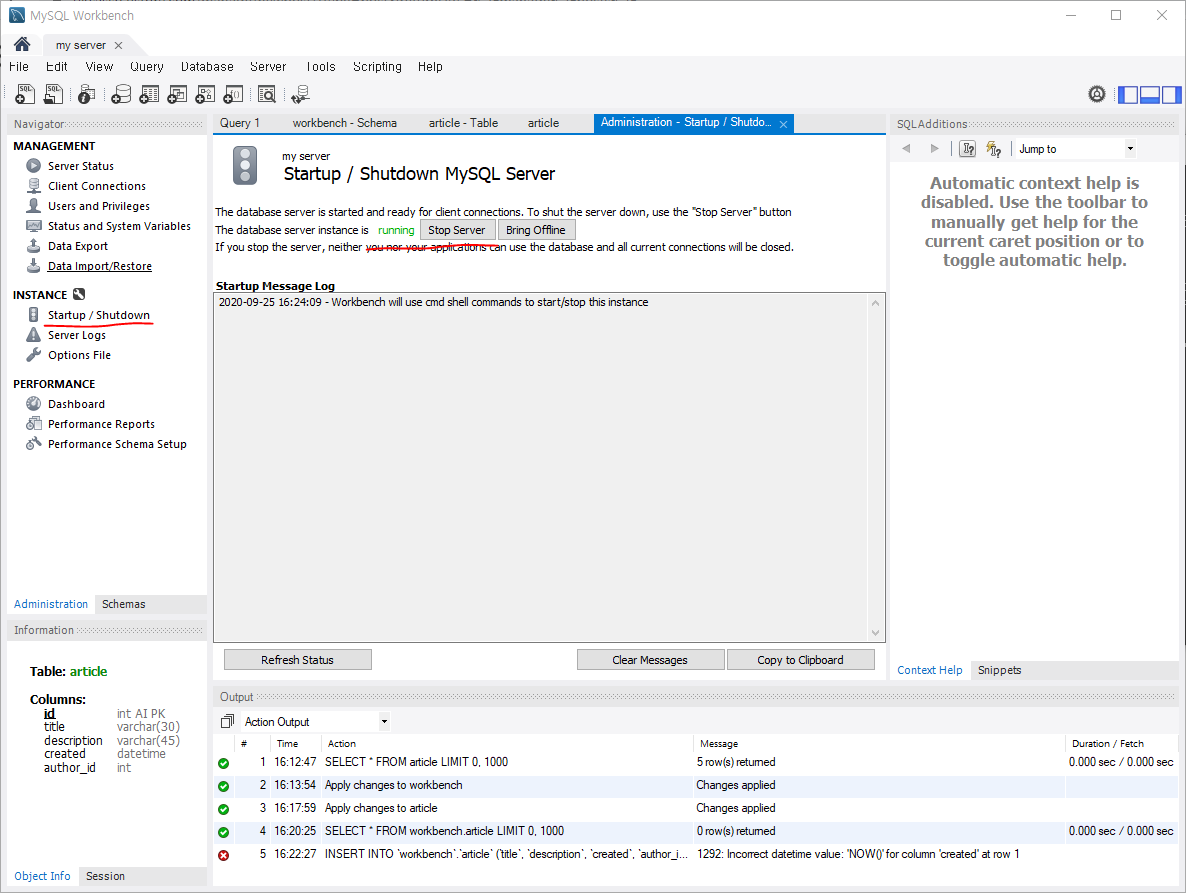Create new stored procedure toolbar icon
This screenshot has height=893, width=1186.
coord(205,95)
